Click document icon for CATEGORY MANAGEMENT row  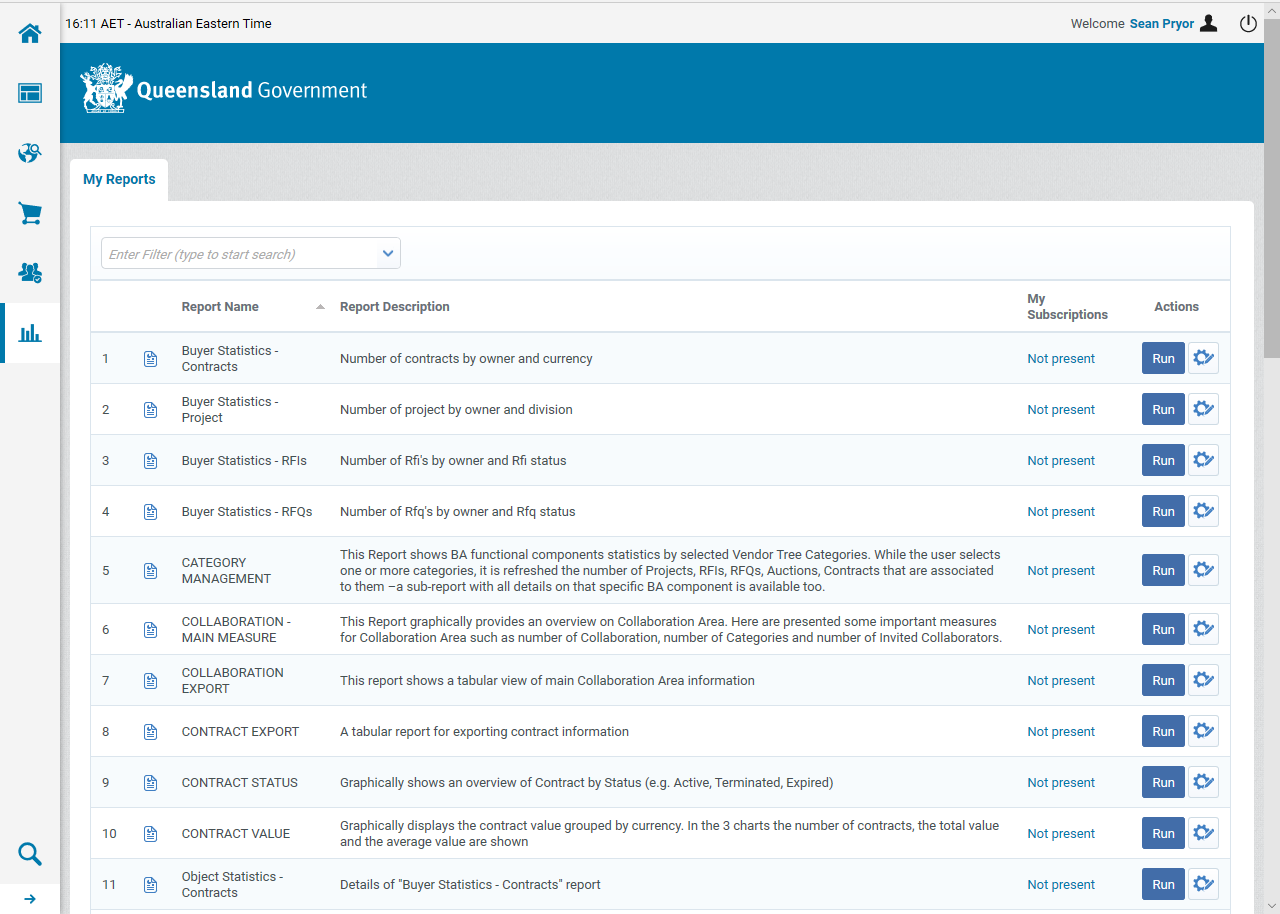(x=151, y=571)
